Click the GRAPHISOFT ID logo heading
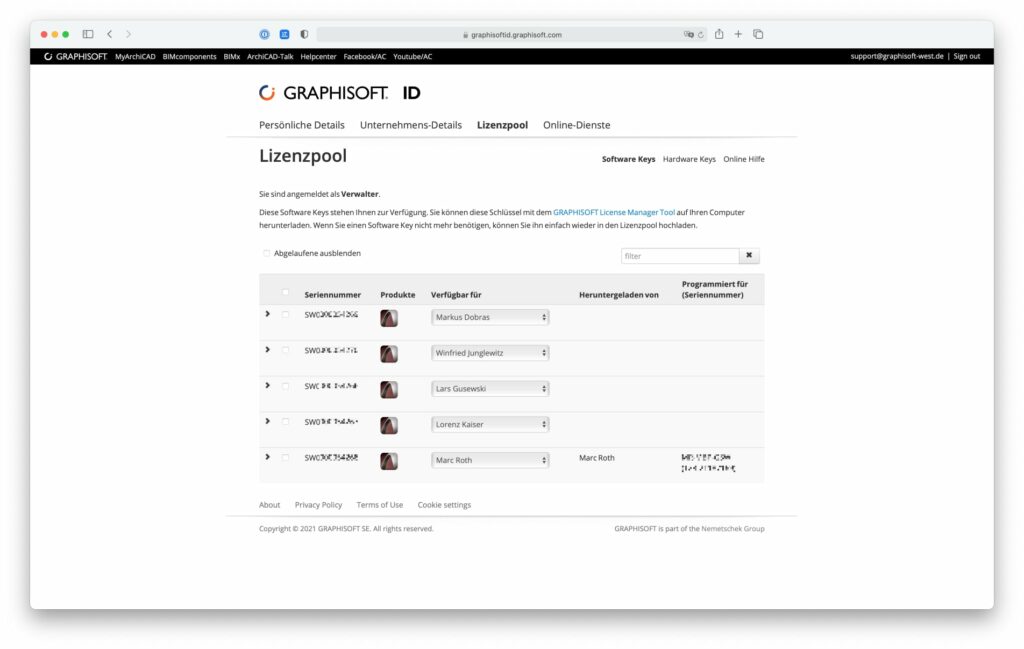This screenshot has width=1024, height=649. pyautogui.click(x=340, y=93)
